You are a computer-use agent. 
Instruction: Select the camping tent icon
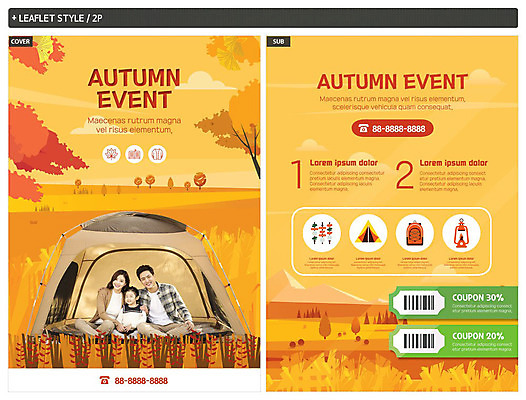pos(368,233)
